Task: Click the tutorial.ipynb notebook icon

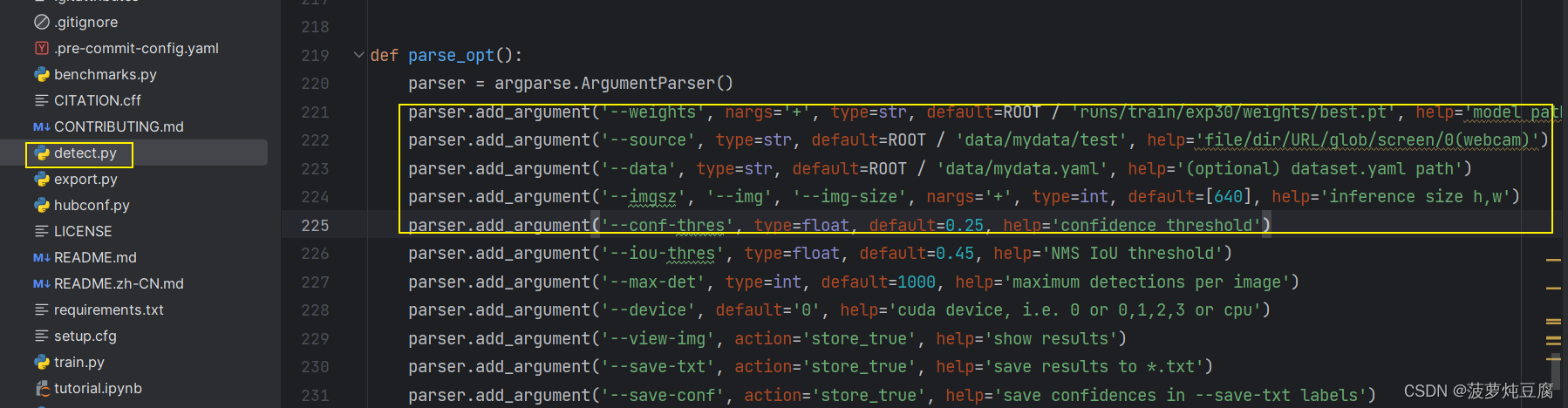Action: pyautogui.click(x=41, y=388)
